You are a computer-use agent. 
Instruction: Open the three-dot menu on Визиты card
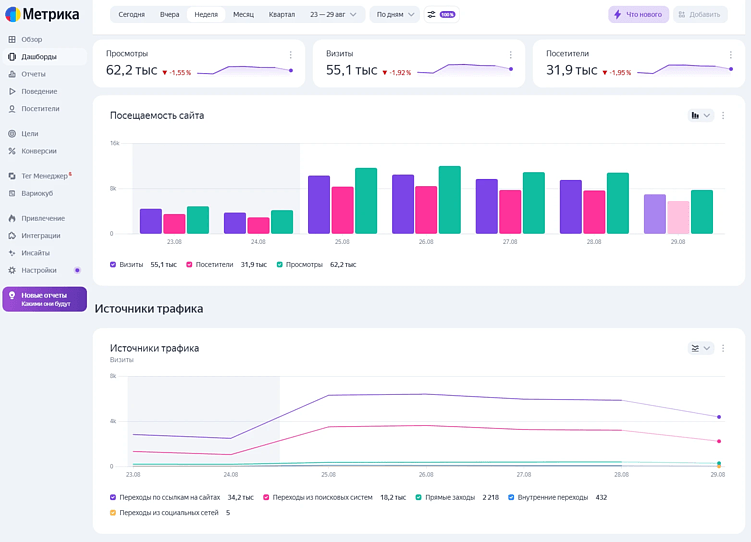(510, 55)
